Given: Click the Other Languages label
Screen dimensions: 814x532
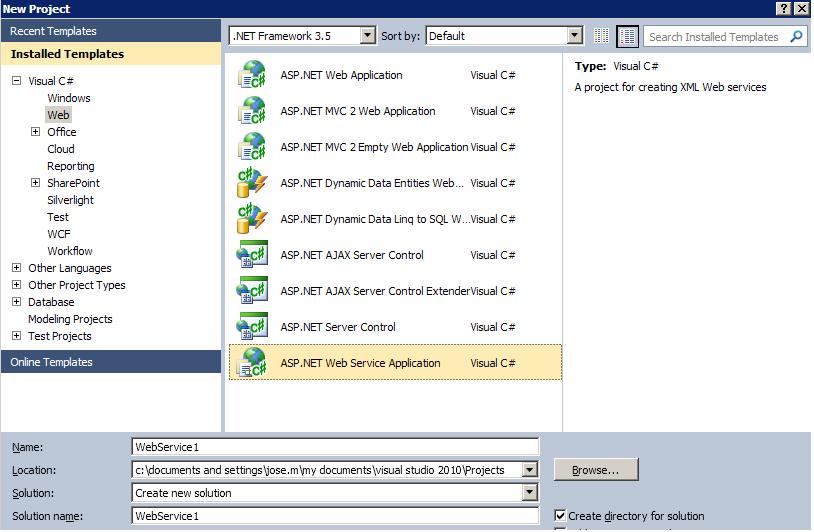Looking at the screenshot, I should pyautogui.click(x=70, y=268).
